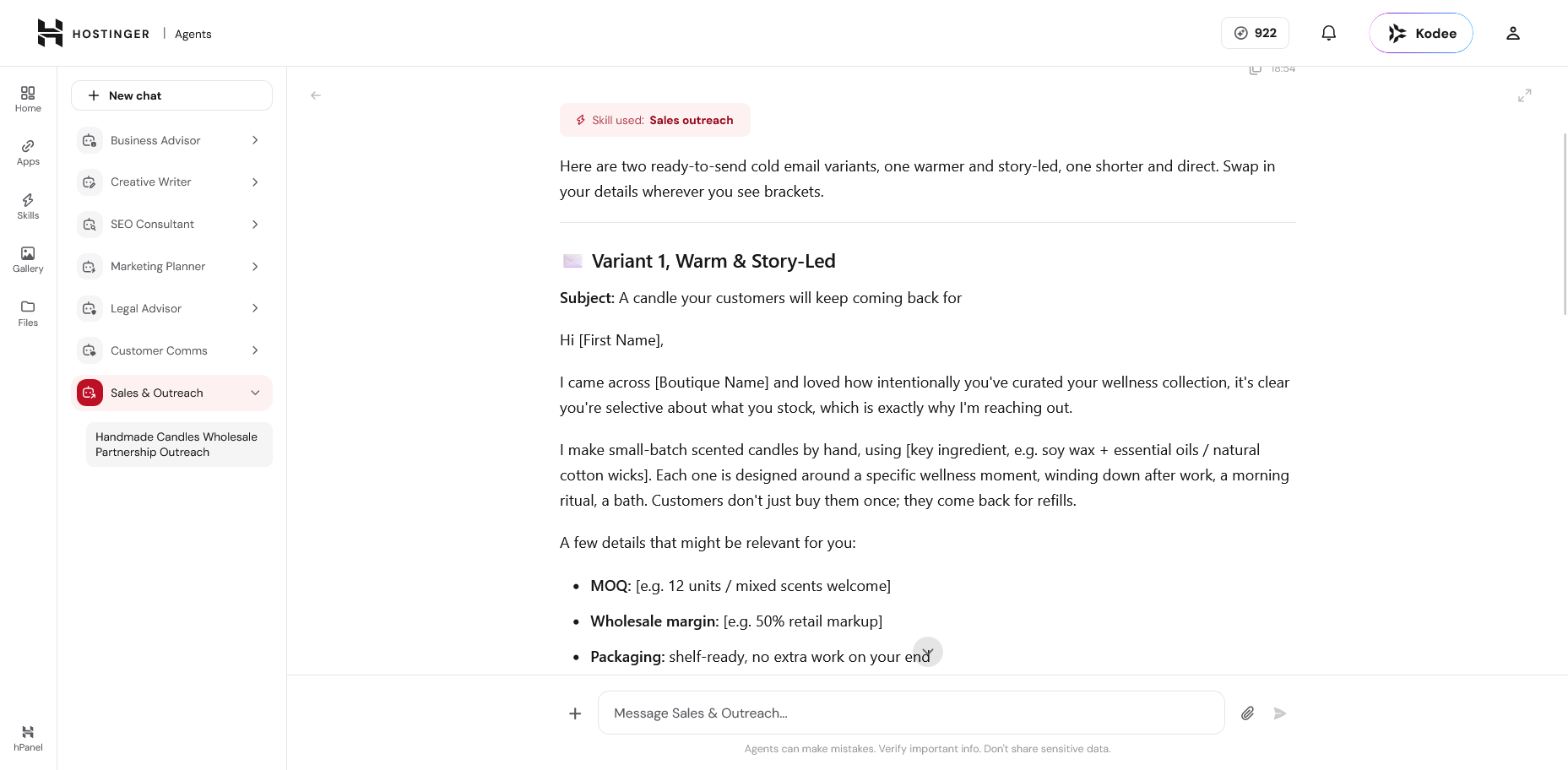Open Handmade Candles Wholesale Partnership chat
This screenshot has height=770, width=1568.
pyautogui.click(x=179, y=444)
